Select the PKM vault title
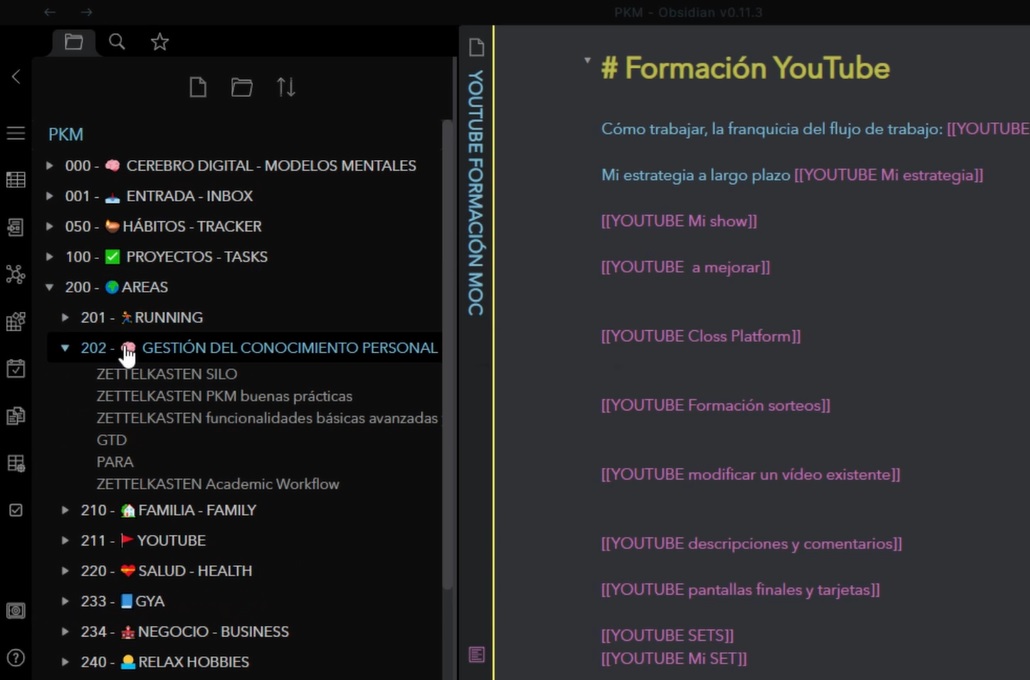The width and height of the screenshot is (1030, 680). pyautogui.click(x=66, y=134)
